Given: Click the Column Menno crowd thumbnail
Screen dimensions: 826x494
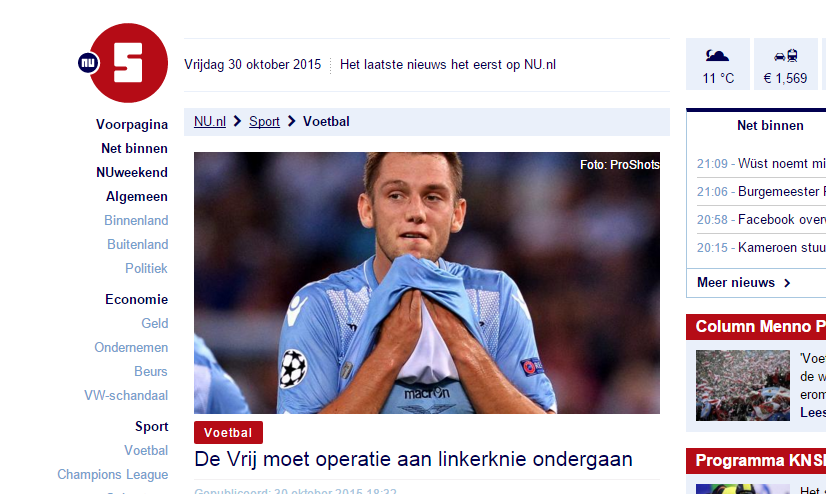Looking at the screenshot, I should 743,386.
